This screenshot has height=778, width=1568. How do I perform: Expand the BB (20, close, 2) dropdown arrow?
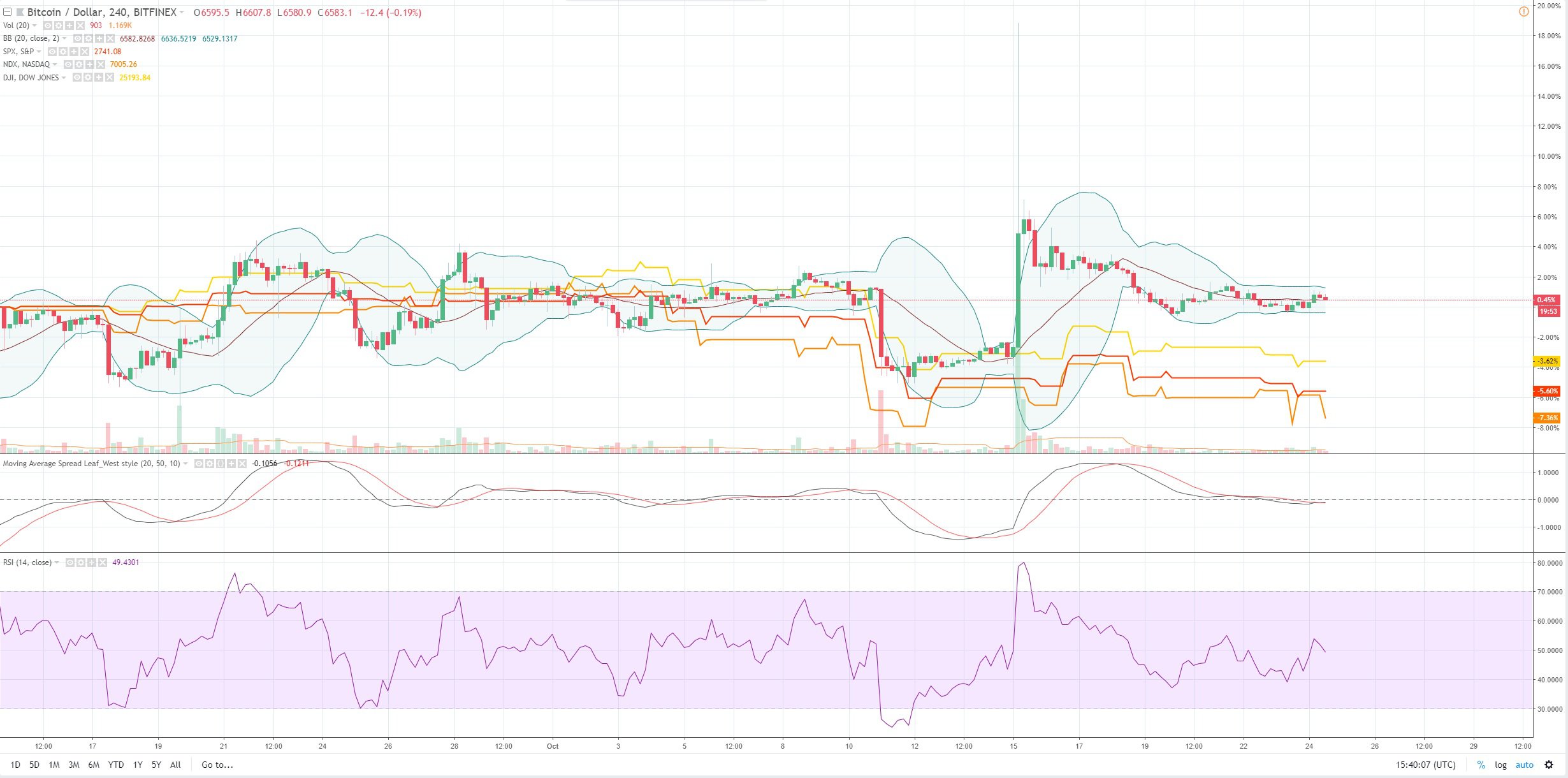coord(64,40)
